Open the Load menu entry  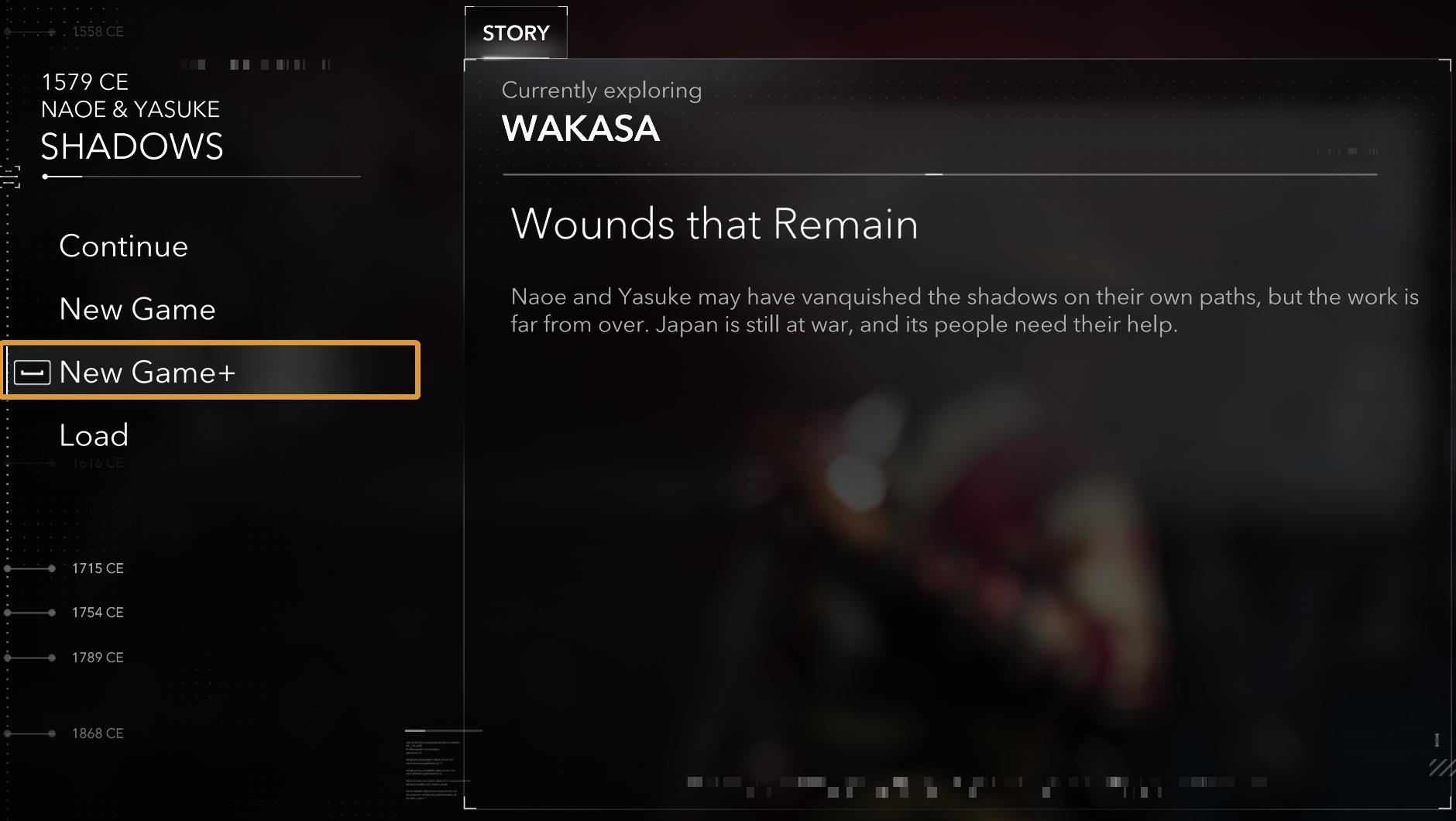94,435
